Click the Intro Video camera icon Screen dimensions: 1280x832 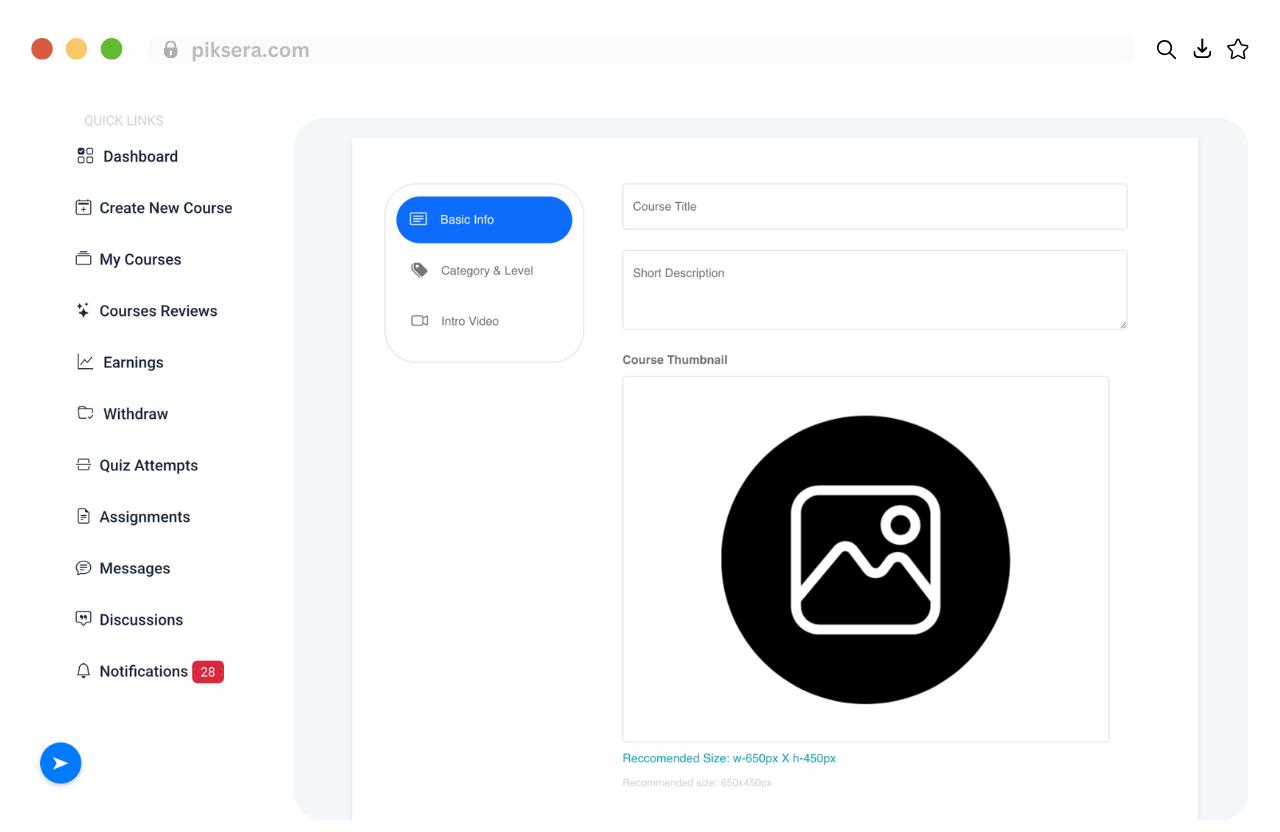click(x=419, y=321)
